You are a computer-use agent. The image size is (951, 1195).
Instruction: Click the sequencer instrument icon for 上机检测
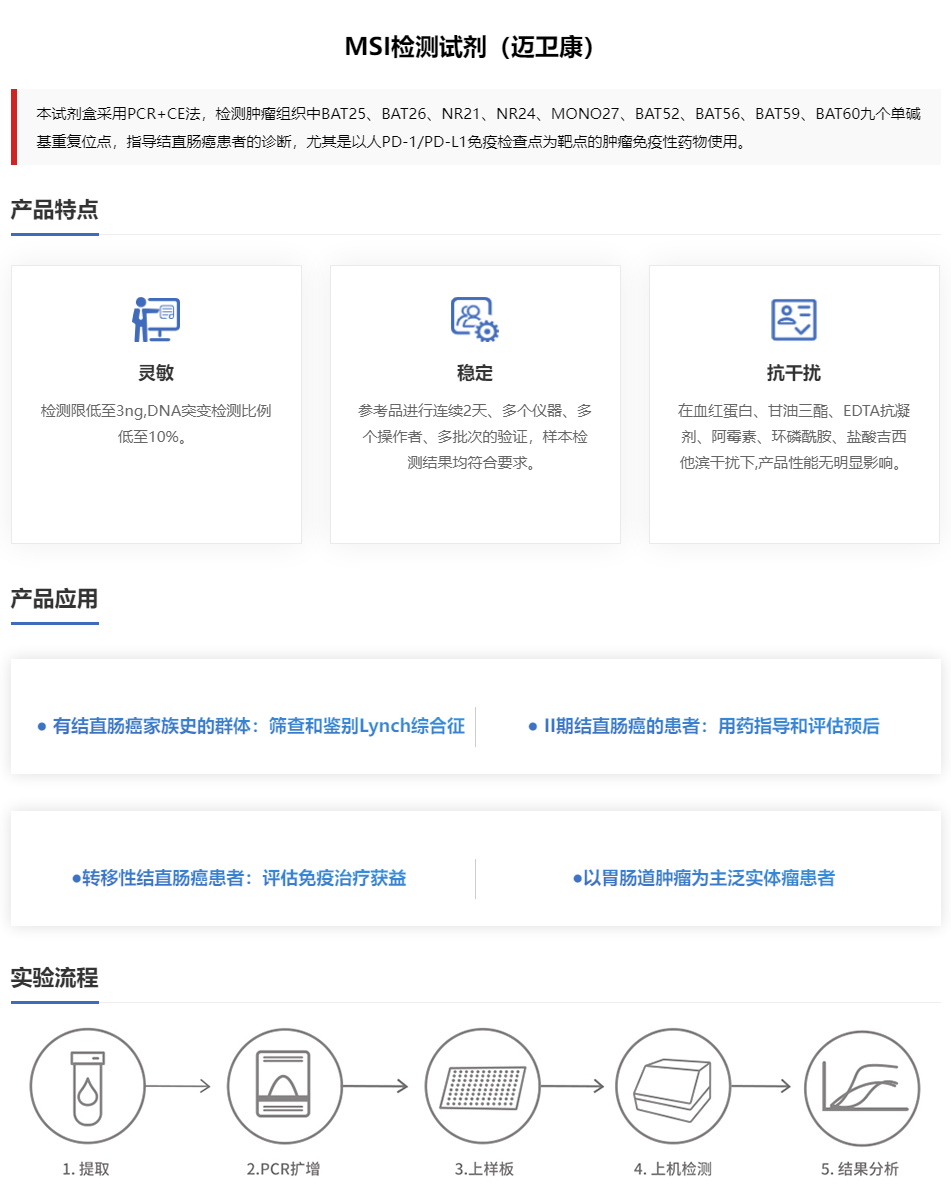click(x=673, y=1086)
